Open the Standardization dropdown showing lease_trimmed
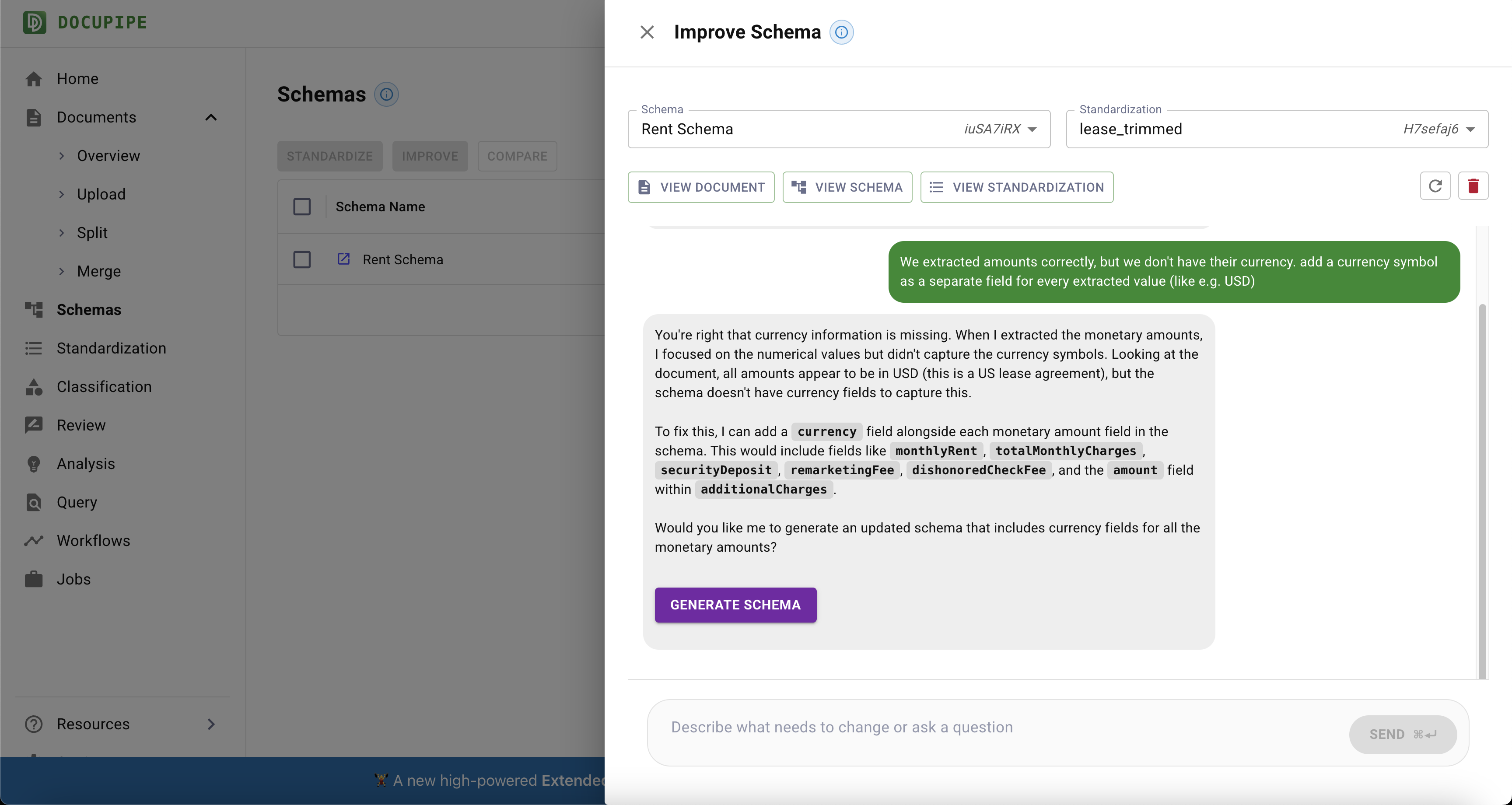Viewport: 1512px width, 805px height. tap(1276, 129)
